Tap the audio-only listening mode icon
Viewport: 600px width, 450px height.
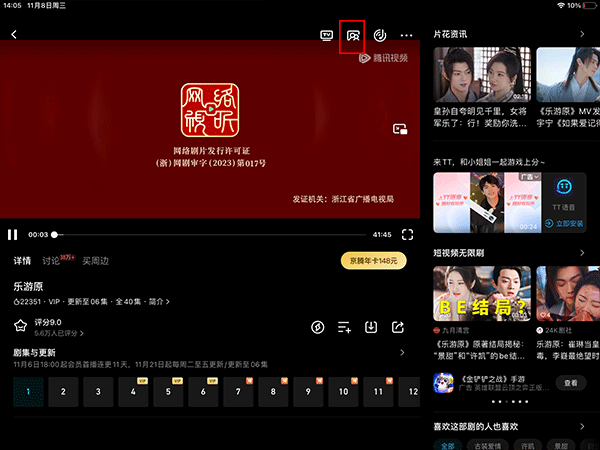380,36
